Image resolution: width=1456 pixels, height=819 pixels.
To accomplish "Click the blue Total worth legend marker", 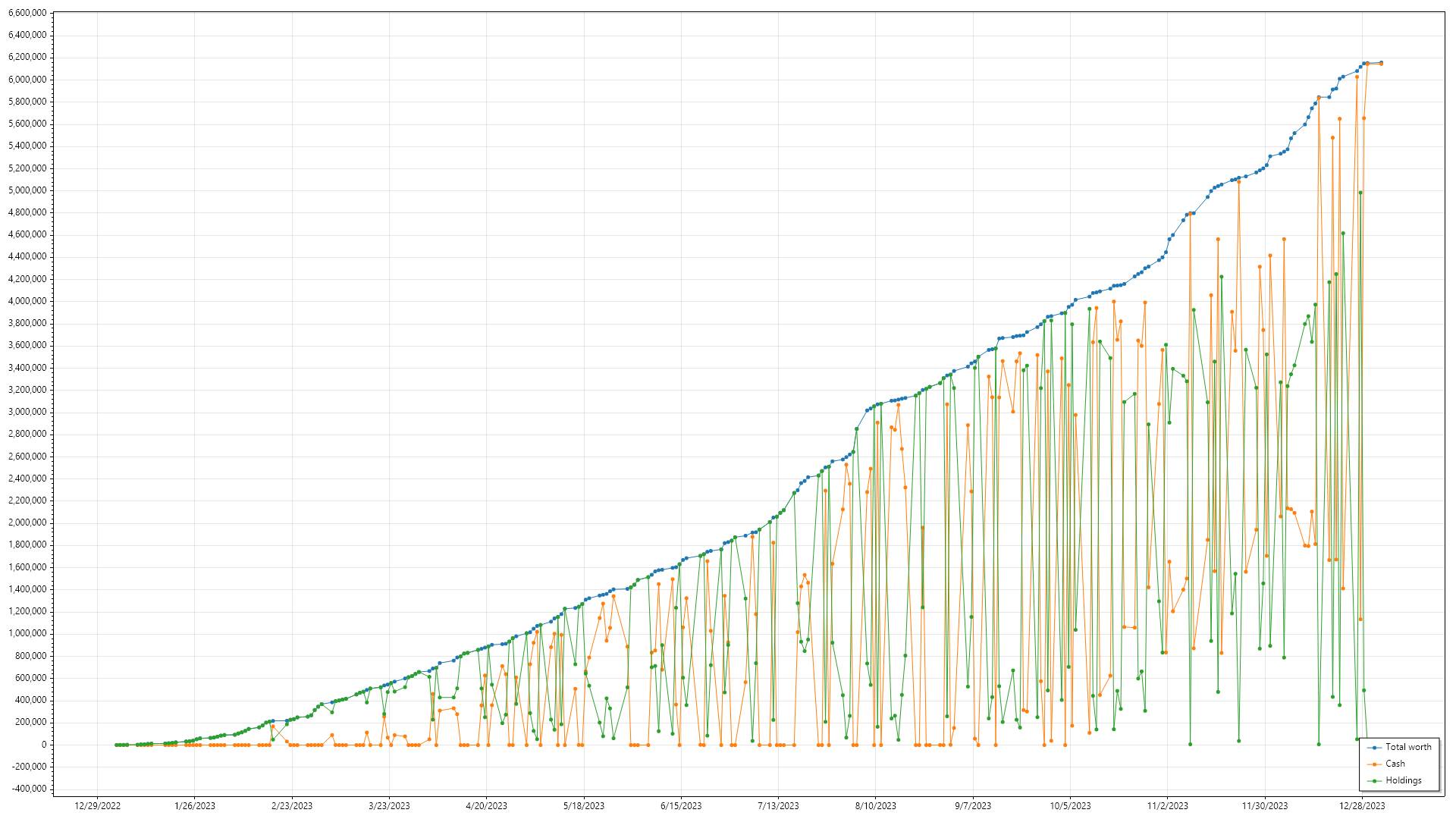I will click(x=1374, y=748).
